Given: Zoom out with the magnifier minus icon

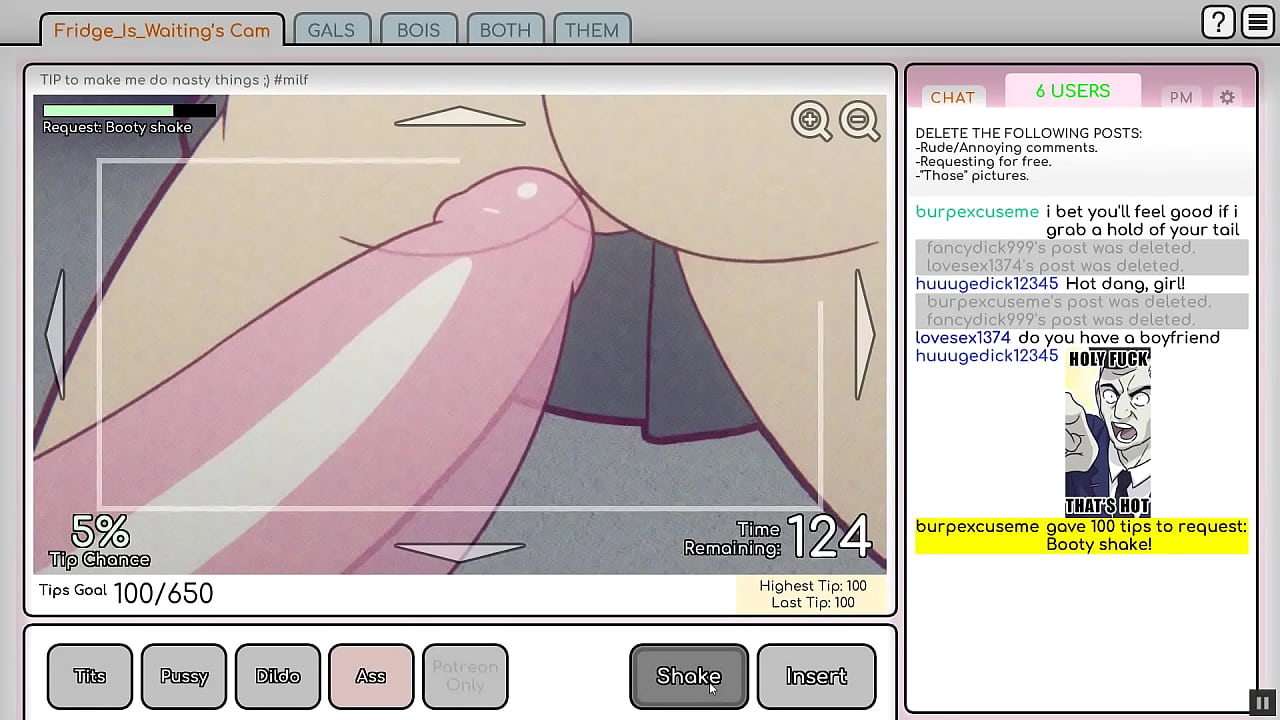Looking at the screenshot, I should pyautogui.click(x=860, y=121).
